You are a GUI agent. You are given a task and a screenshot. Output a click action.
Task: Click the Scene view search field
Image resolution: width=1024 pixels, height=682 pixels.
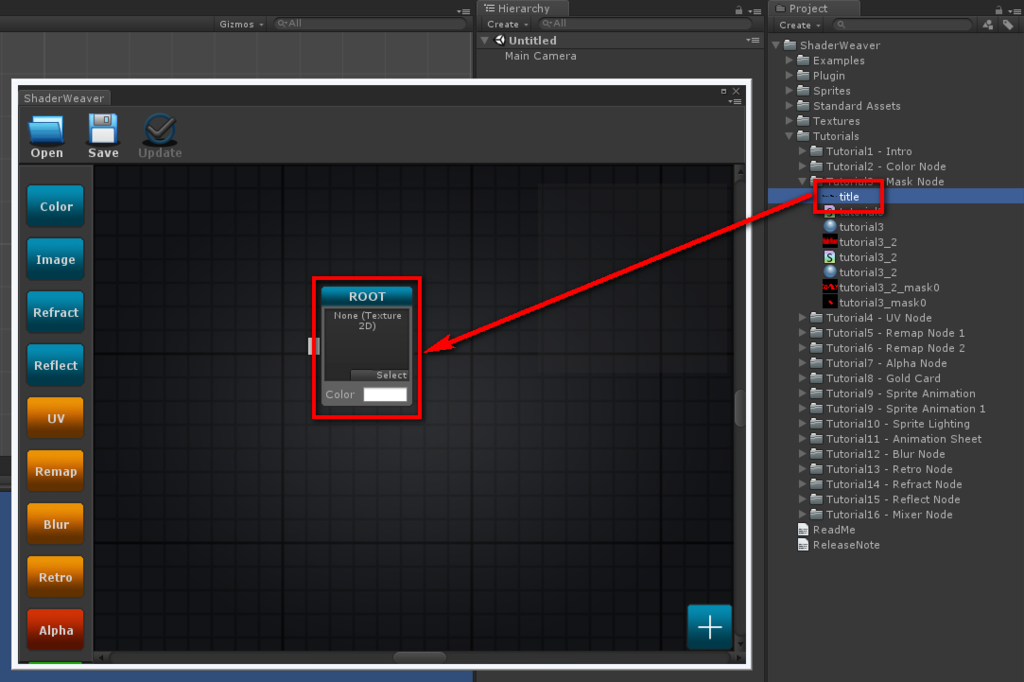370,24
